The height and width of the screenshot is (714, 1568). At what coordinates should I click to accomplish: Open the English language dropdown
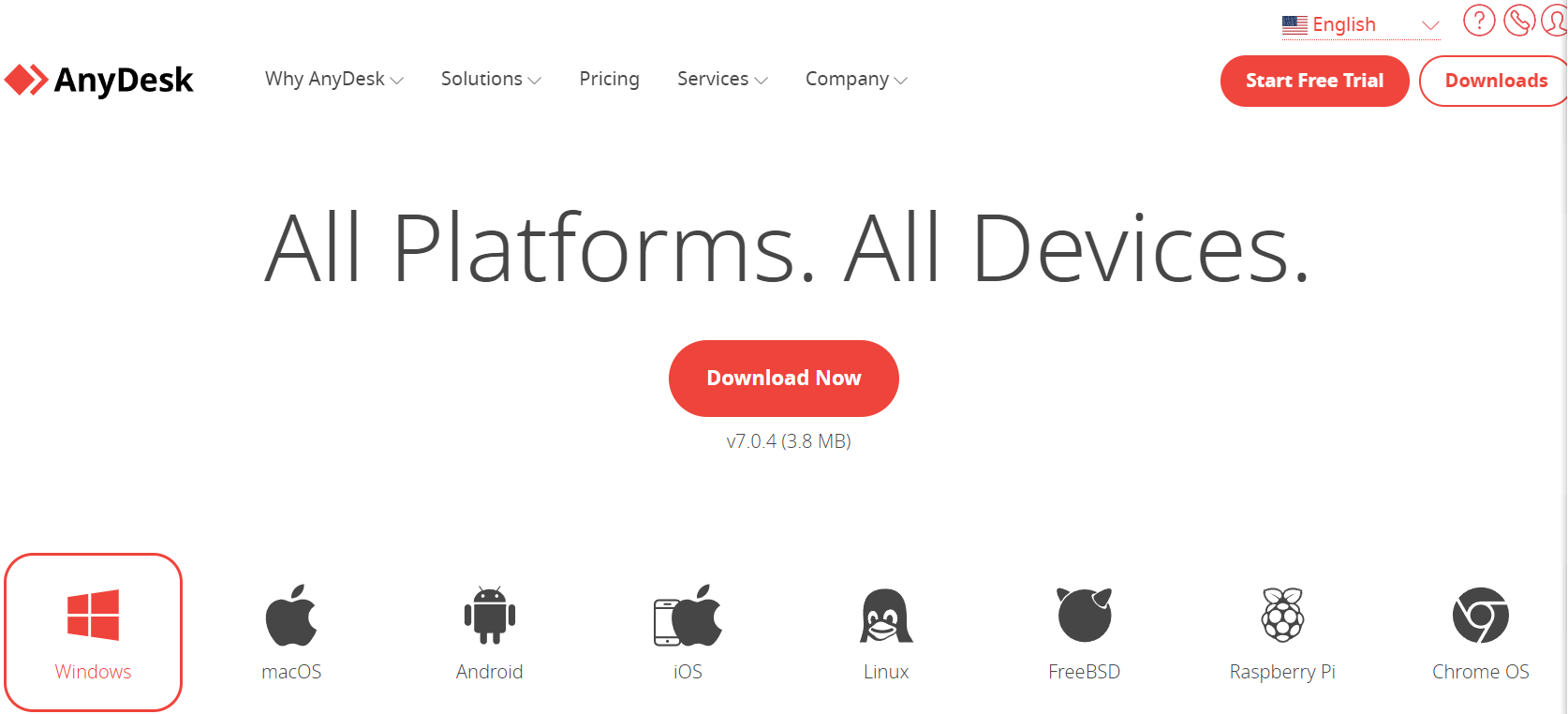coord(1361,25)
